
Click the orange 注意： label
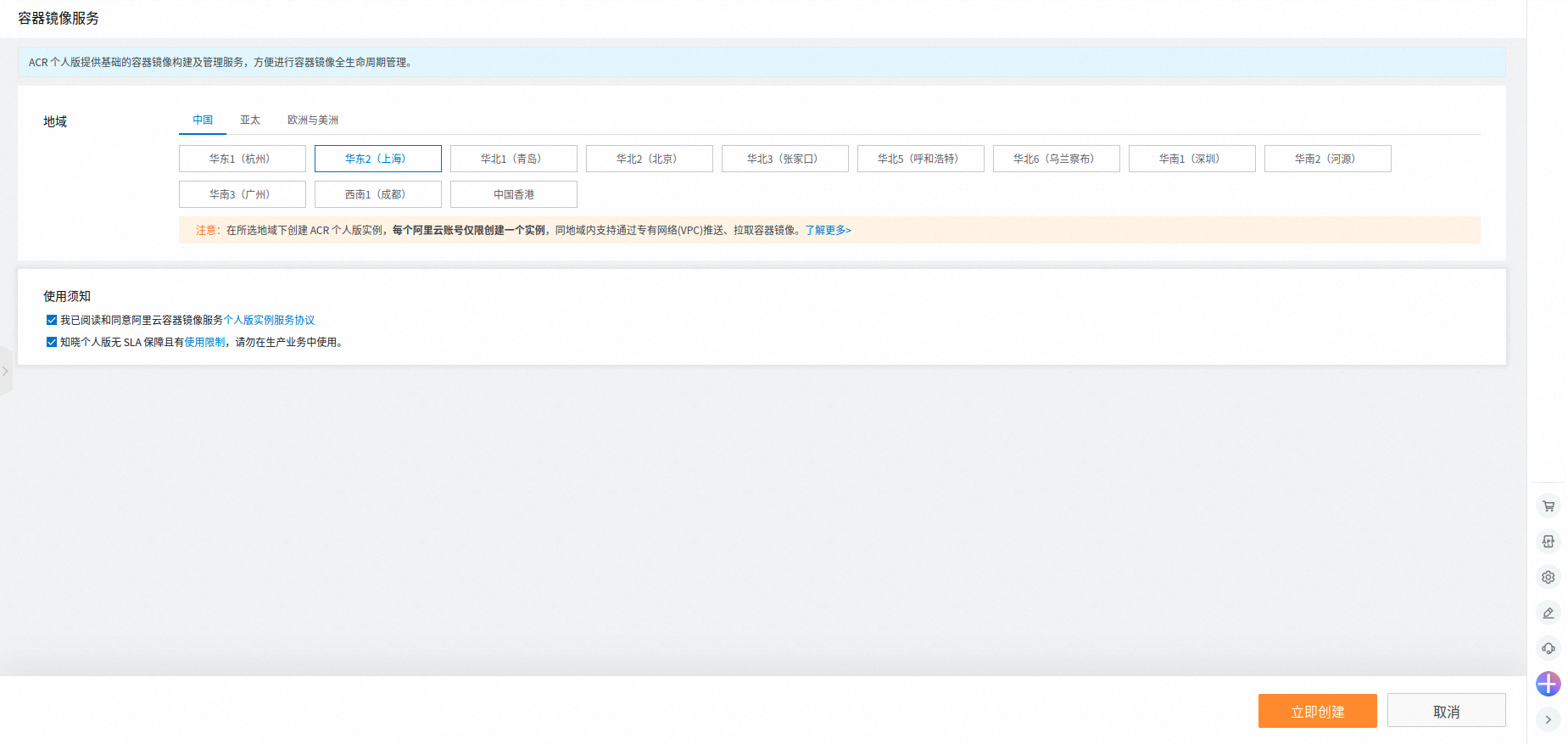(208, 230)
